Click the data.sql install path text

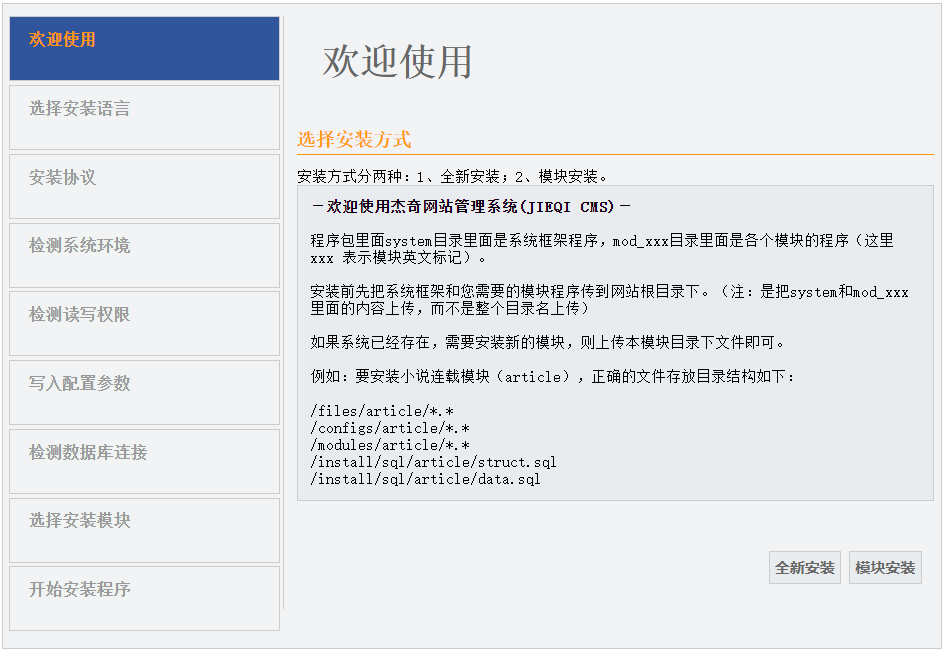425,479
